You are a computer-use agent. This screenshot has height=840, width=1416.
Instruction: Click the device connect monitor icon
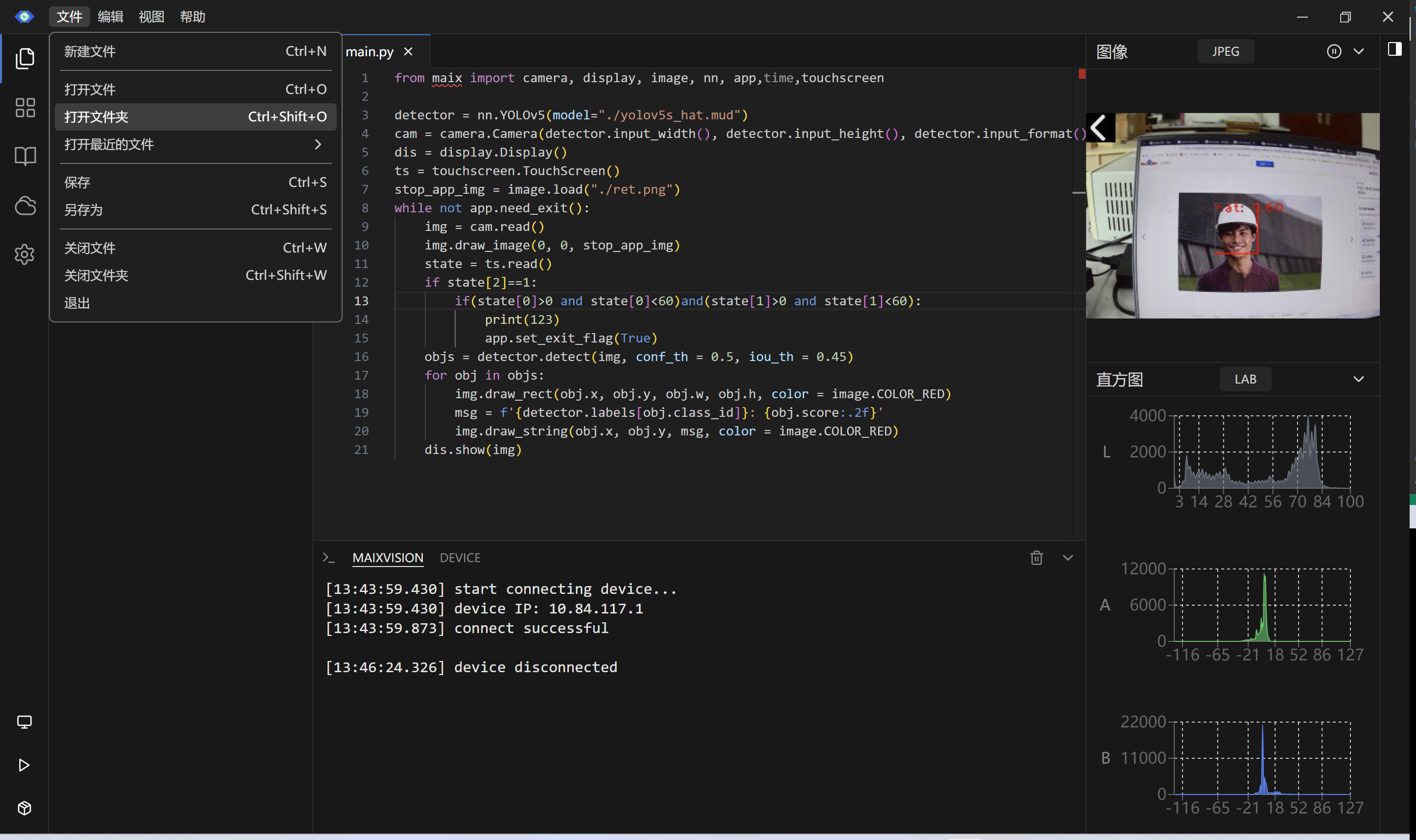click(x=24, y=722)
